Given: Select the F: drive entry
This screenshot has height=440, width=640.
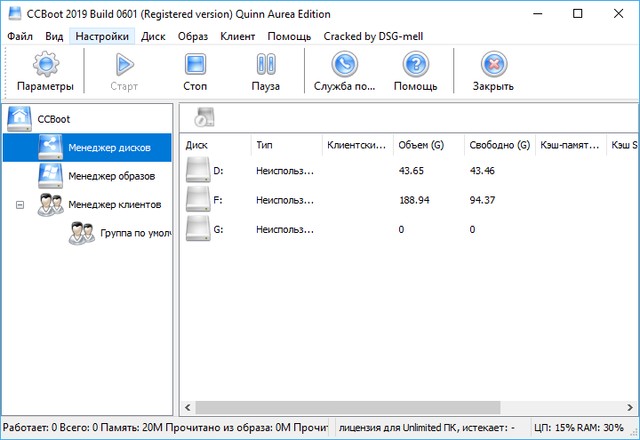Looking at the screenshot, I should [x=219, y=200].
